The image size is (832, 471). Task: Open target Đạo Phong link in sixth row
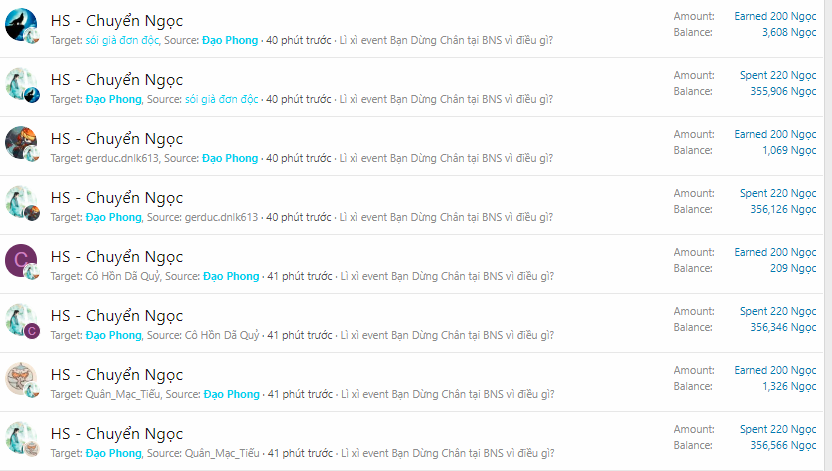(114, 335)
